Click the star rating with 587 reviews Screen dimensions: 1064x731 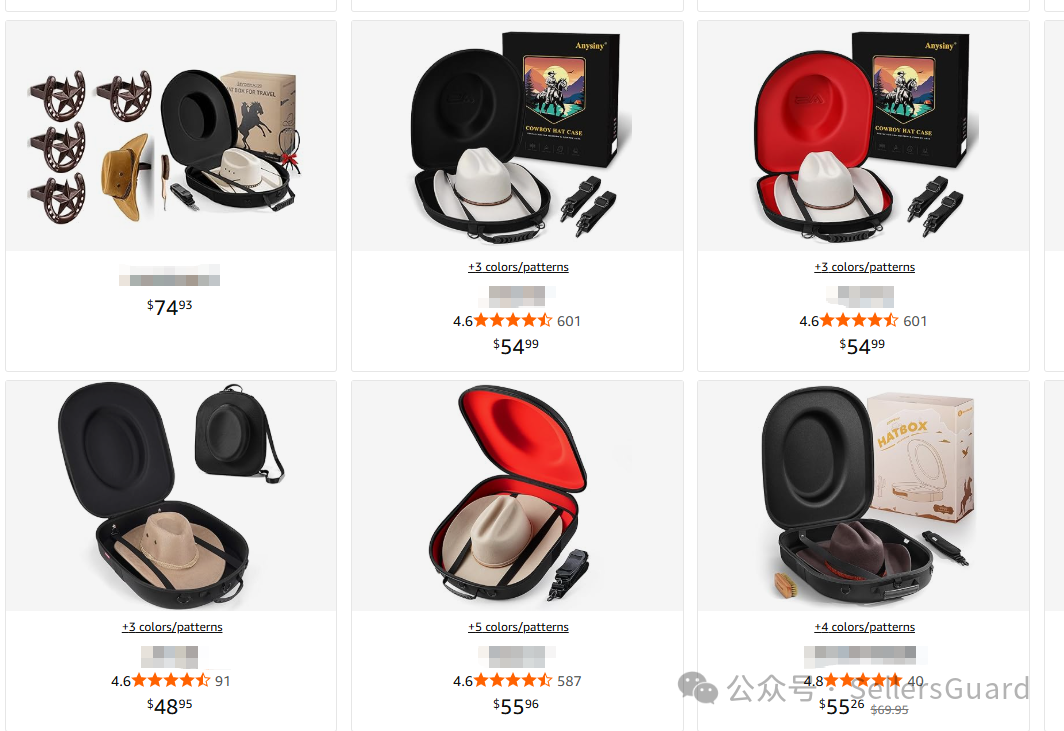click(513, 680)
